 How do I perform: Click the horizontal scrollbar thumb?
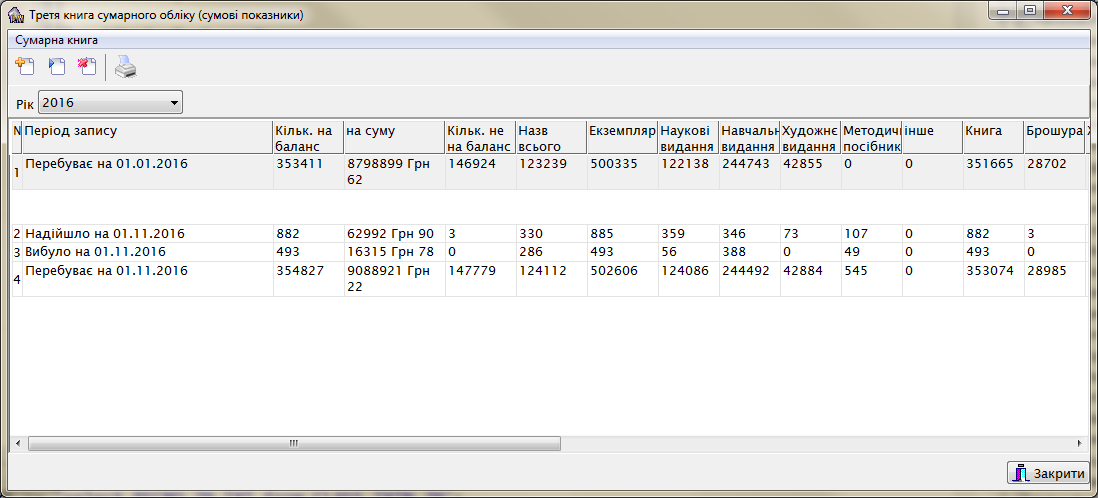point(293,443)
